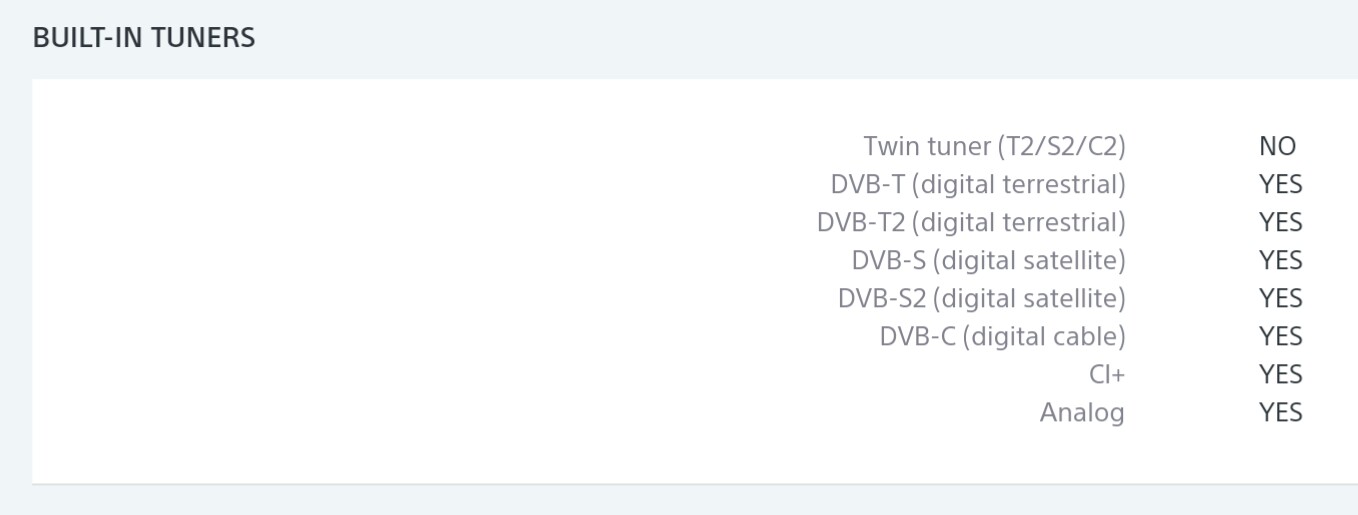This screenshot has width=1358, height=515.
Task: Select the YES value beside DVB-S
Action: (1280, 260)
